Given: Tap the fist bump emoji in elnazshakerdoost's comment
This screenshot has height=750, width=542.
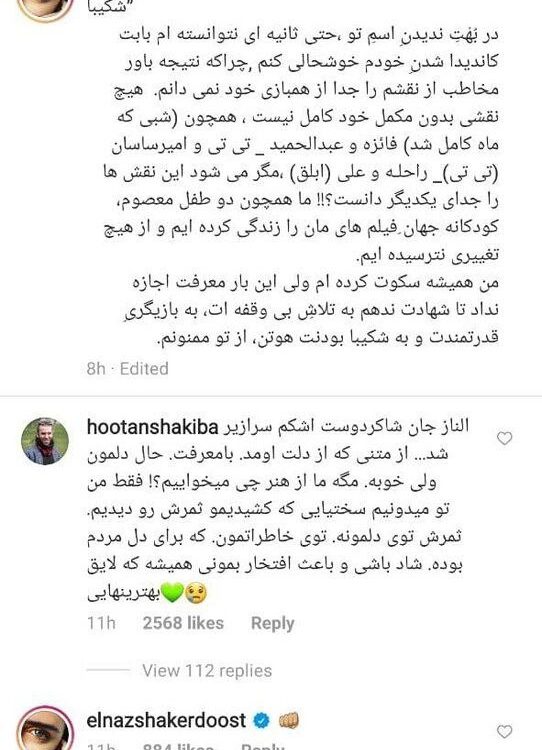Looking at the screenshot, I should 288,720.
